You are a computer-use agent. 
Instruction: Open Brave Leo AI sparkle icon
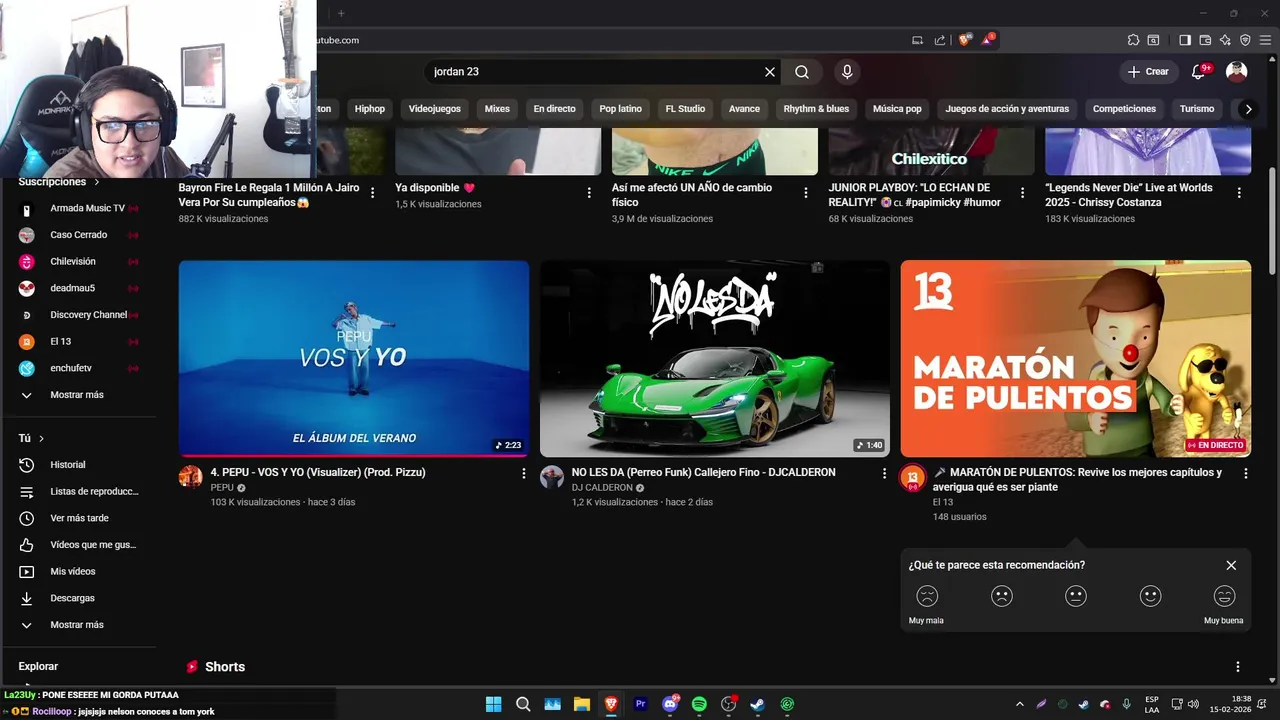click(x=1225, y=40)
